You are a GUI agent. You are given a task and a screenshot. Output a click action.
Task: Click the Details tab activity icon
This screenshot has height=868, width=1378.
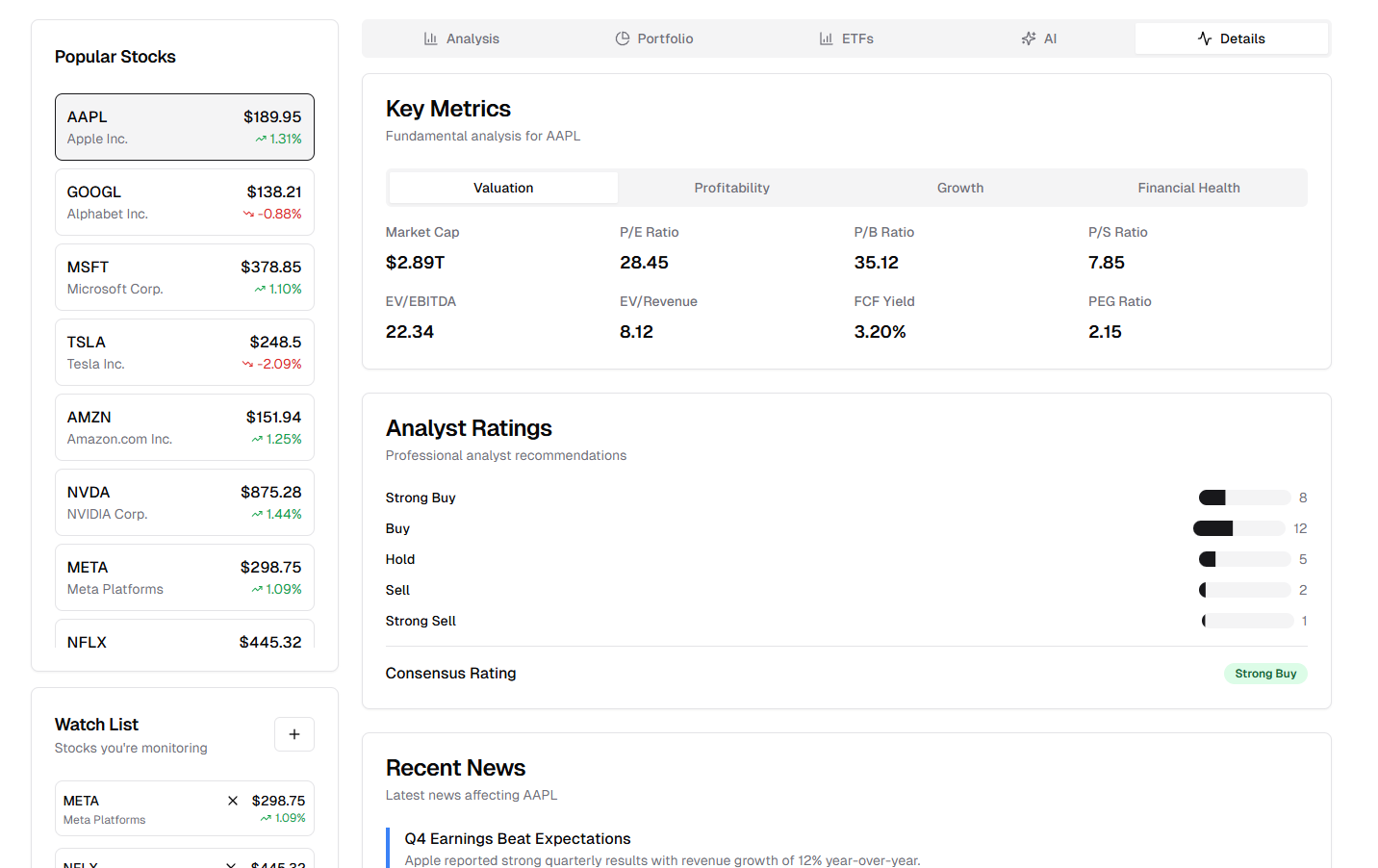[1205, 38]
